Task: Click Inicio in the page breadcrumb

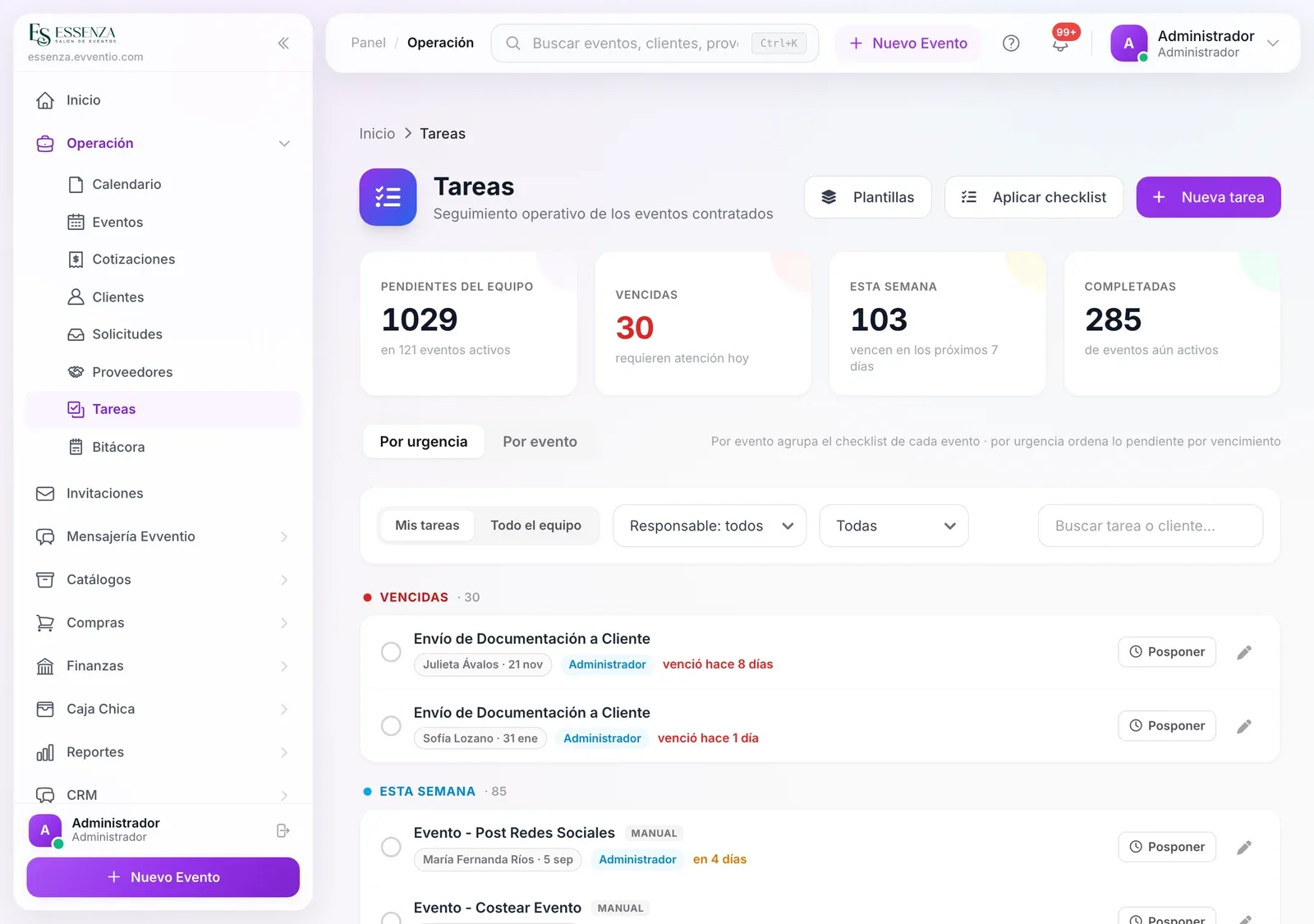Action: coord(377,134)
